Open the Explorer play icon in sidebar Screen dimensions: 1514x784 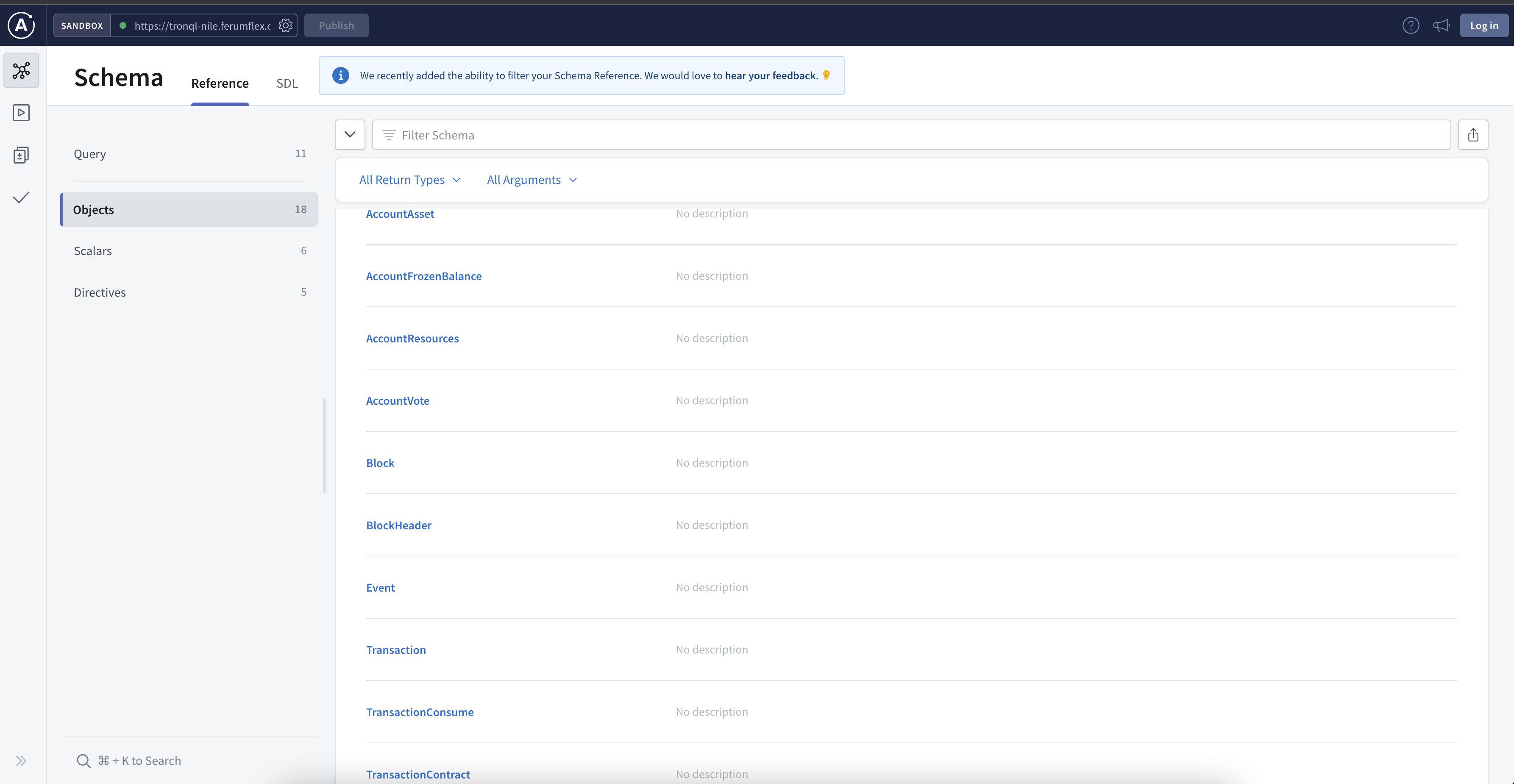point(21,113)
